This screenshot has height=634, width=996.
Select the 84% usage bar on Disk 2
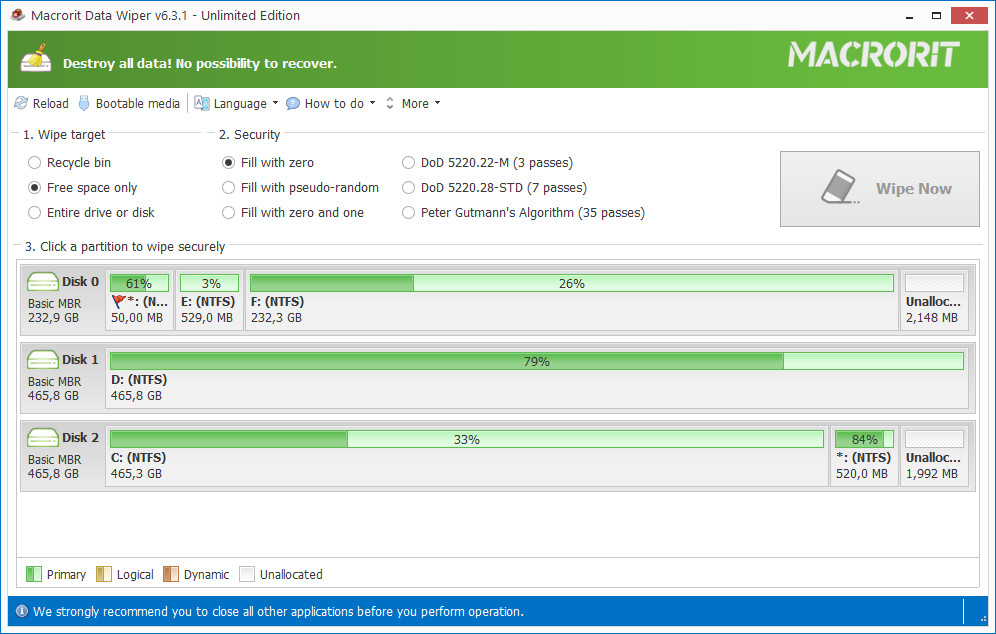coord(864,439)
